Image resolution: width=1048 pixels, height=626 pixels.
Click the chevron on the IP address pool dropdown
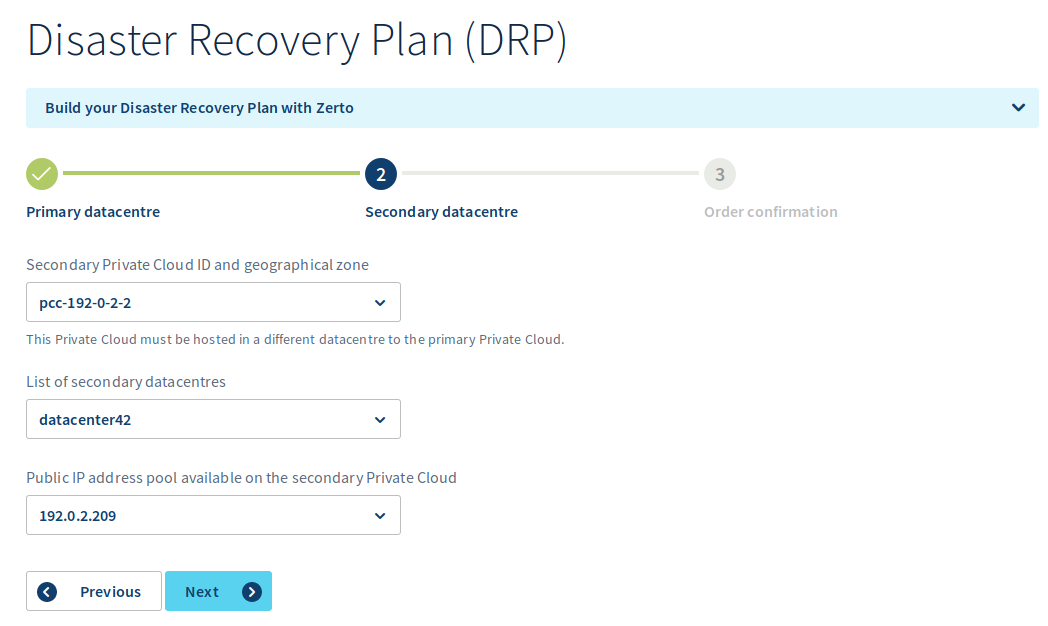tap(380, 515)
